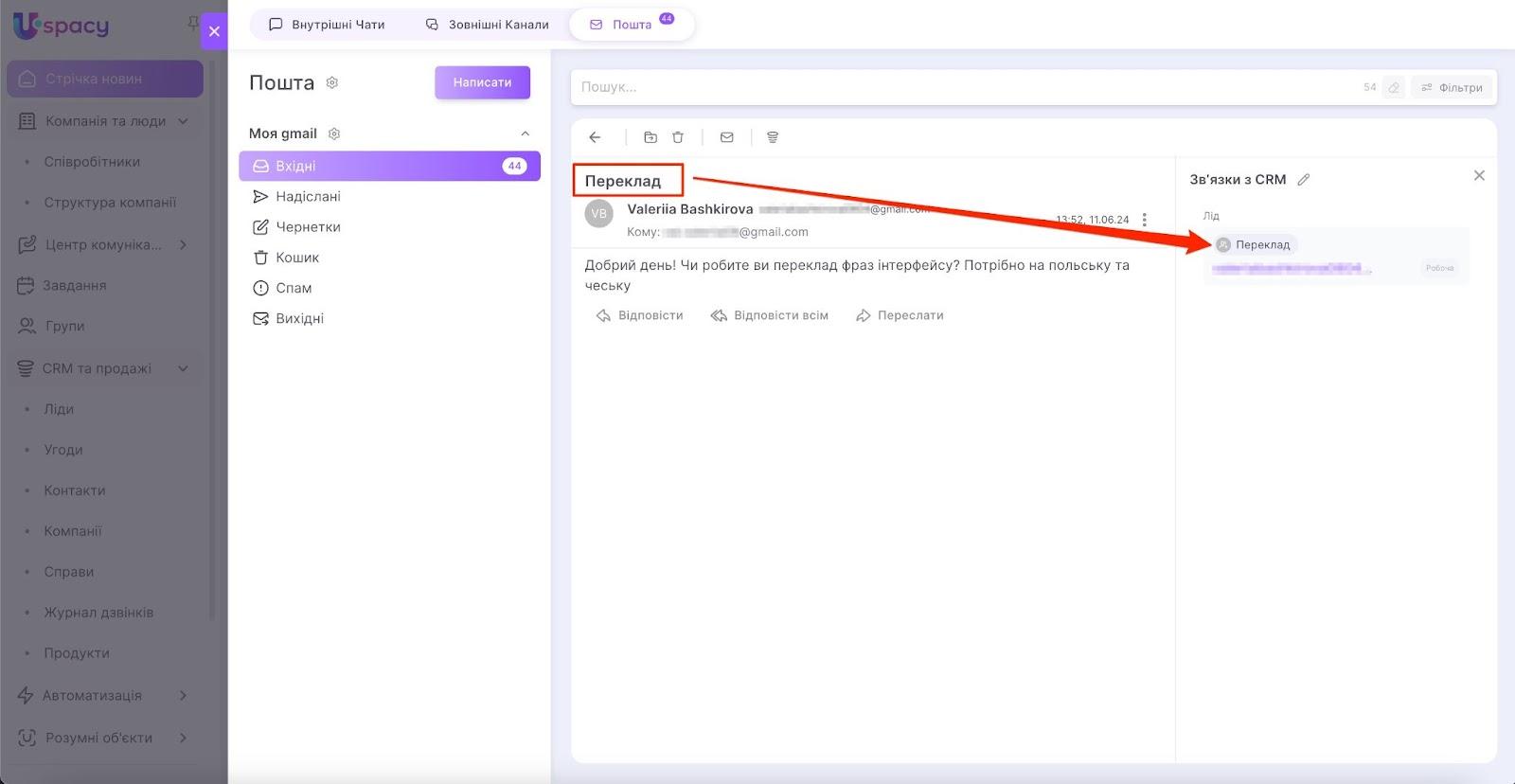Switch to Внутрішні Чати tab

(327, 25)
